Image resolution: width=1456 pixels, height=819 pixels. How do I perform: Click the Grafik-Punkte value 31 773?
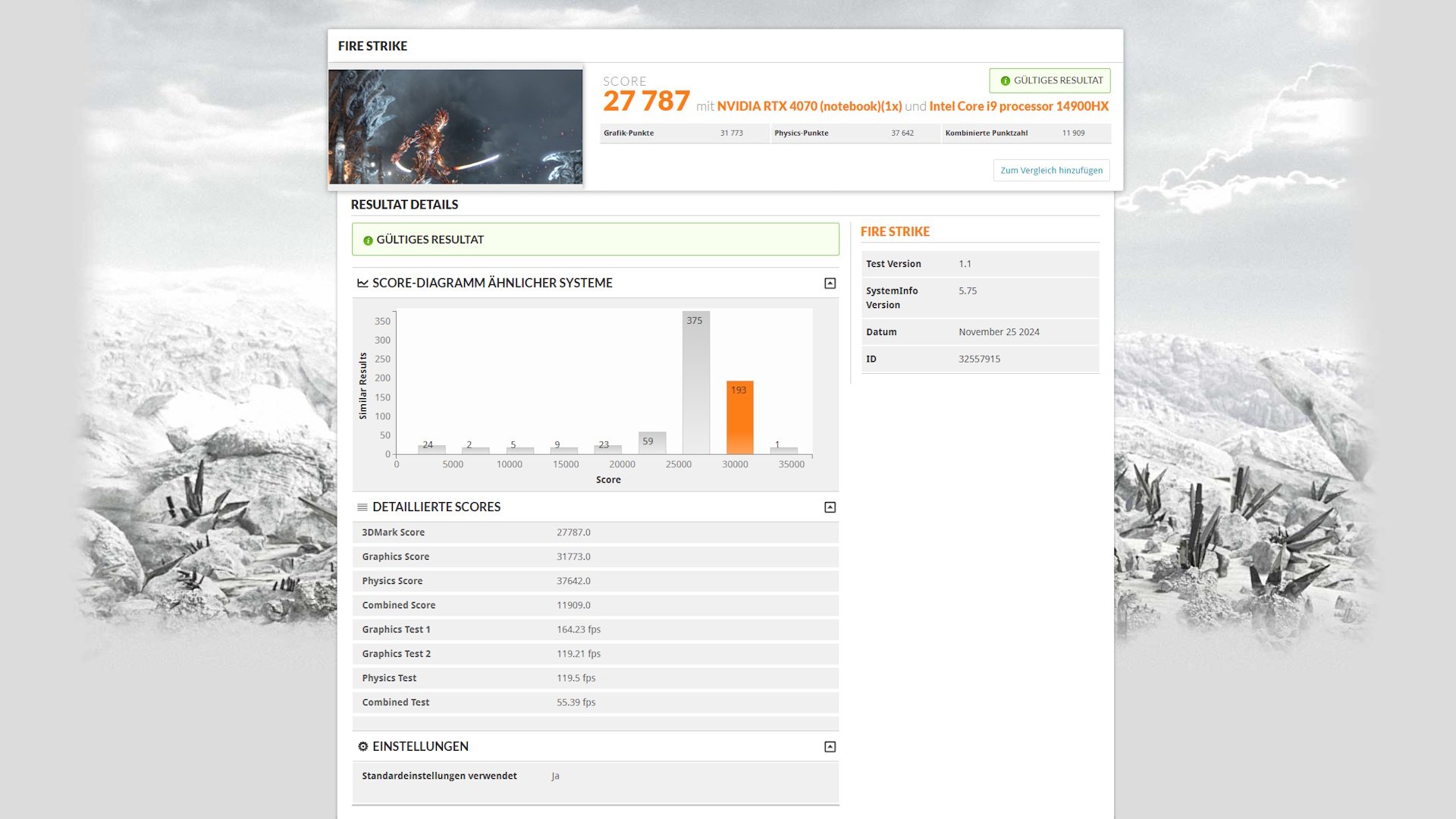coord(731,133)
